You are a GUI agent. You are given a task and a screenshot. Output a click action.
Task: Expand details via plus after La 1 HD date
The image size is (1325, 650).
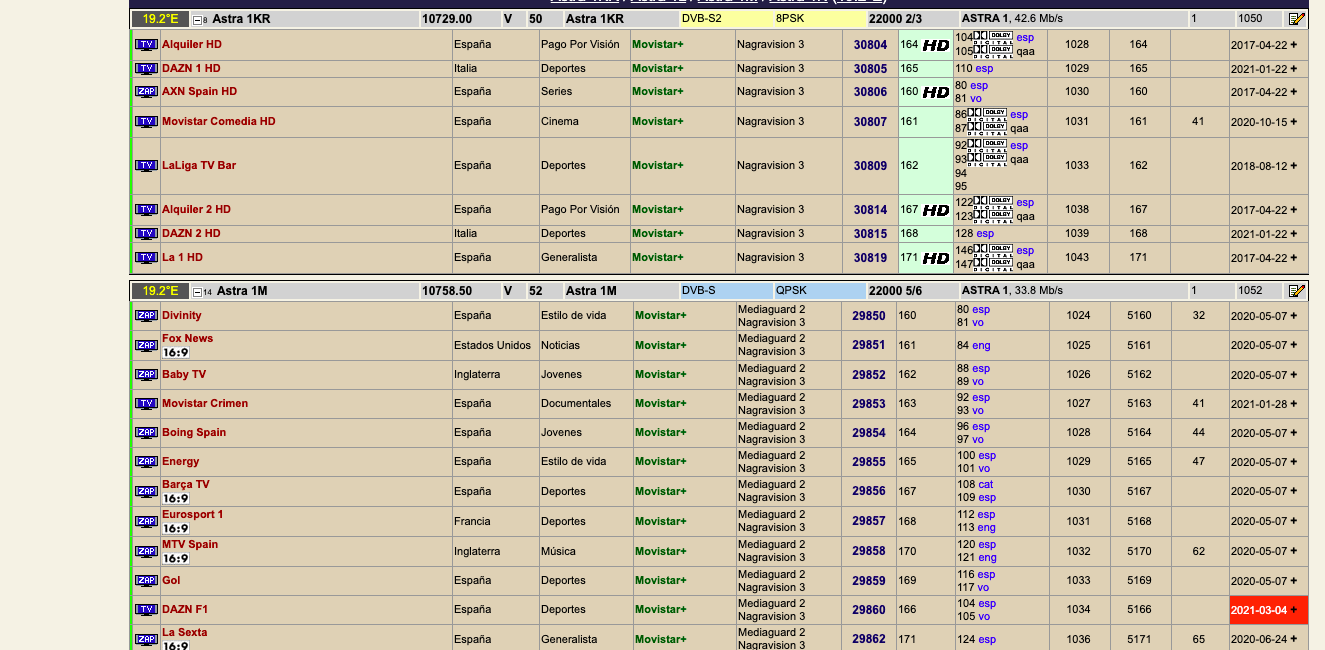[x=1293, y=258]
